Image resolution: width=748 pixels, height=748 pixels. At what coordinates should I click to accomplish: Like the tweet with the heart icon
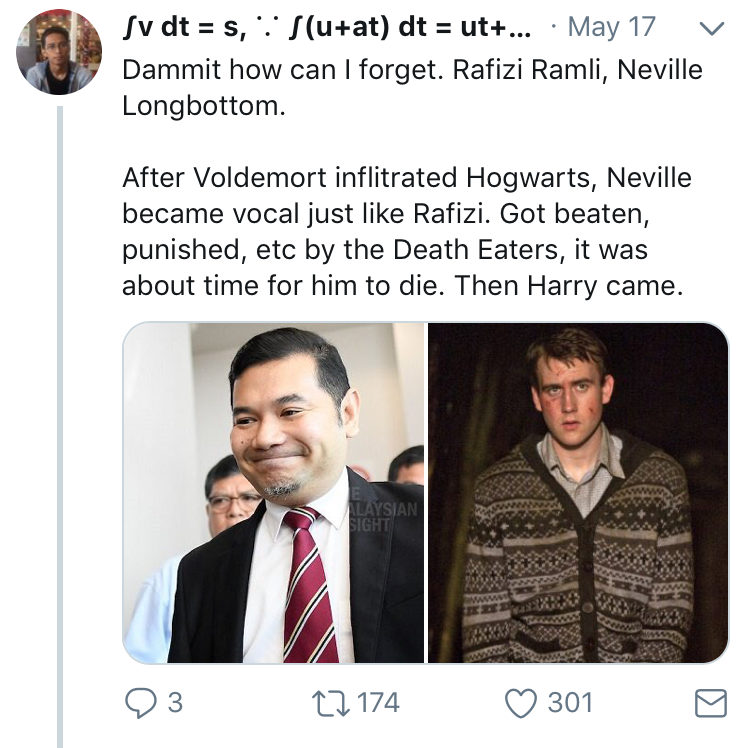click(521, 703)
